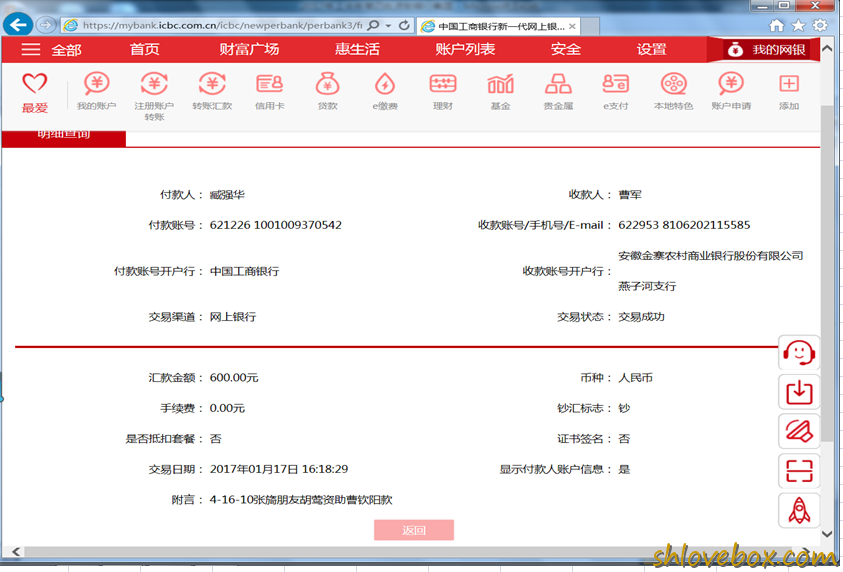Click the 返回 button
The image size is (843, 572).
click(x=414, y=530)
